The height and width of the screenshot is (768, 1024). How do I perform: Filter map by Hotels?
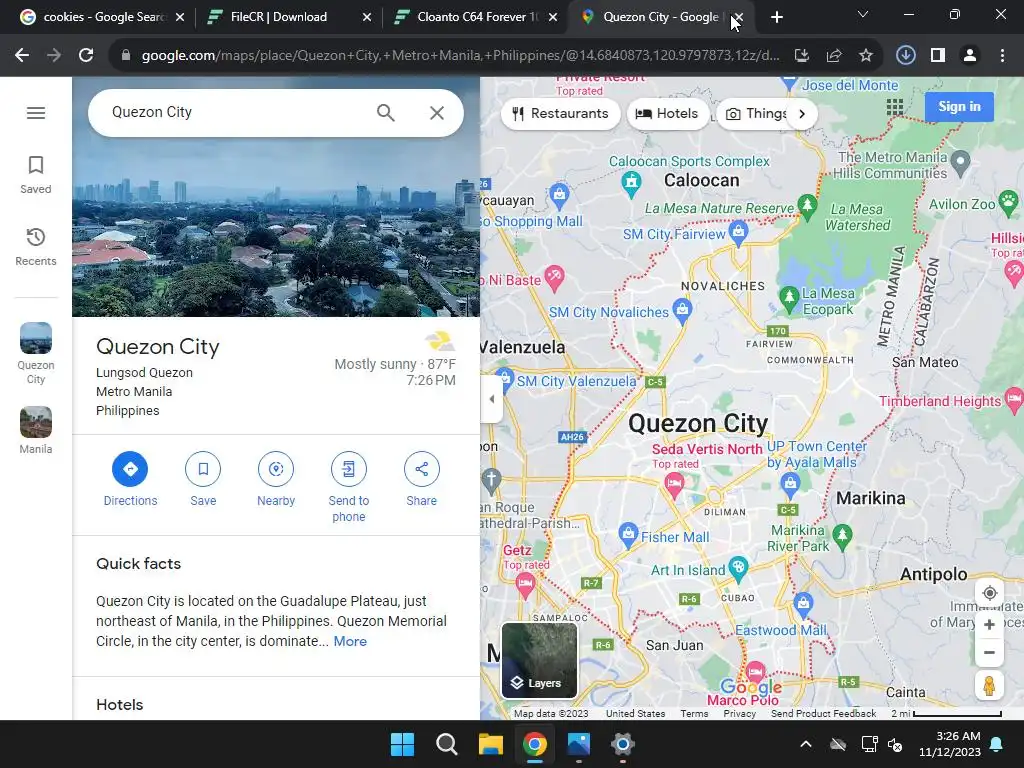point(667,114)
